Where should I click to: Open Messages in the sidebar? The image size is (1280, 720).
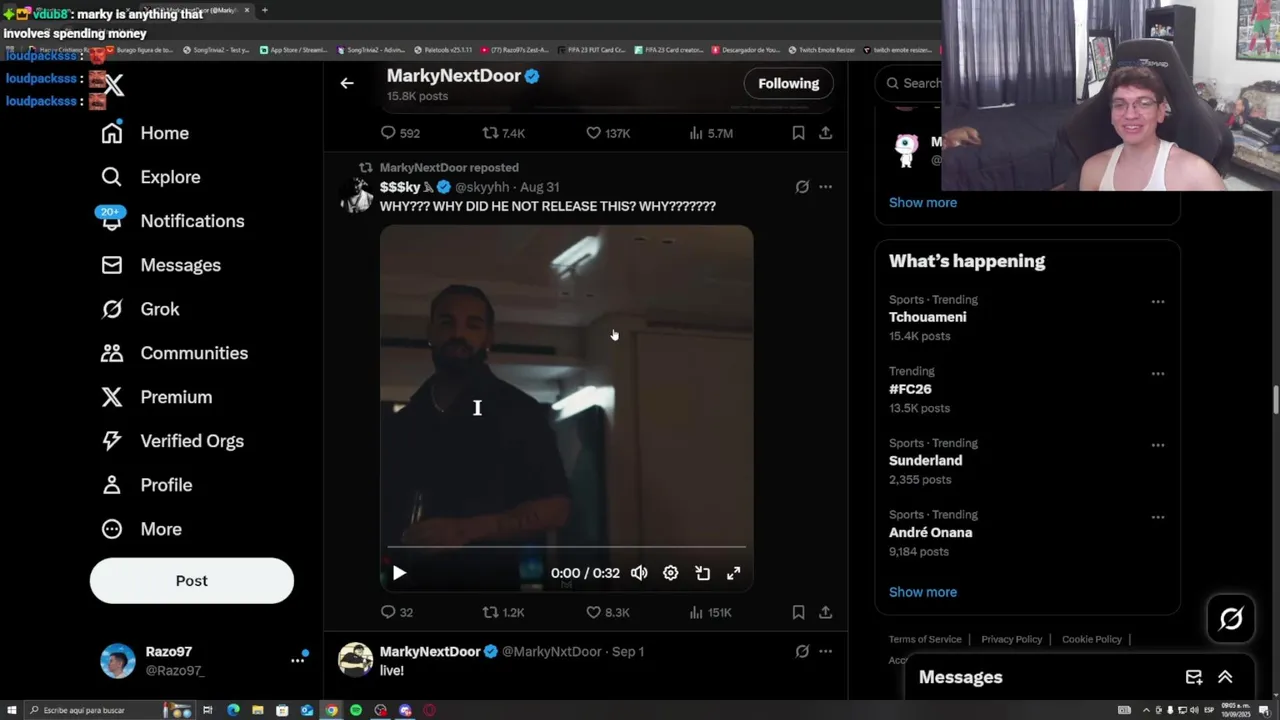[161, 265]
